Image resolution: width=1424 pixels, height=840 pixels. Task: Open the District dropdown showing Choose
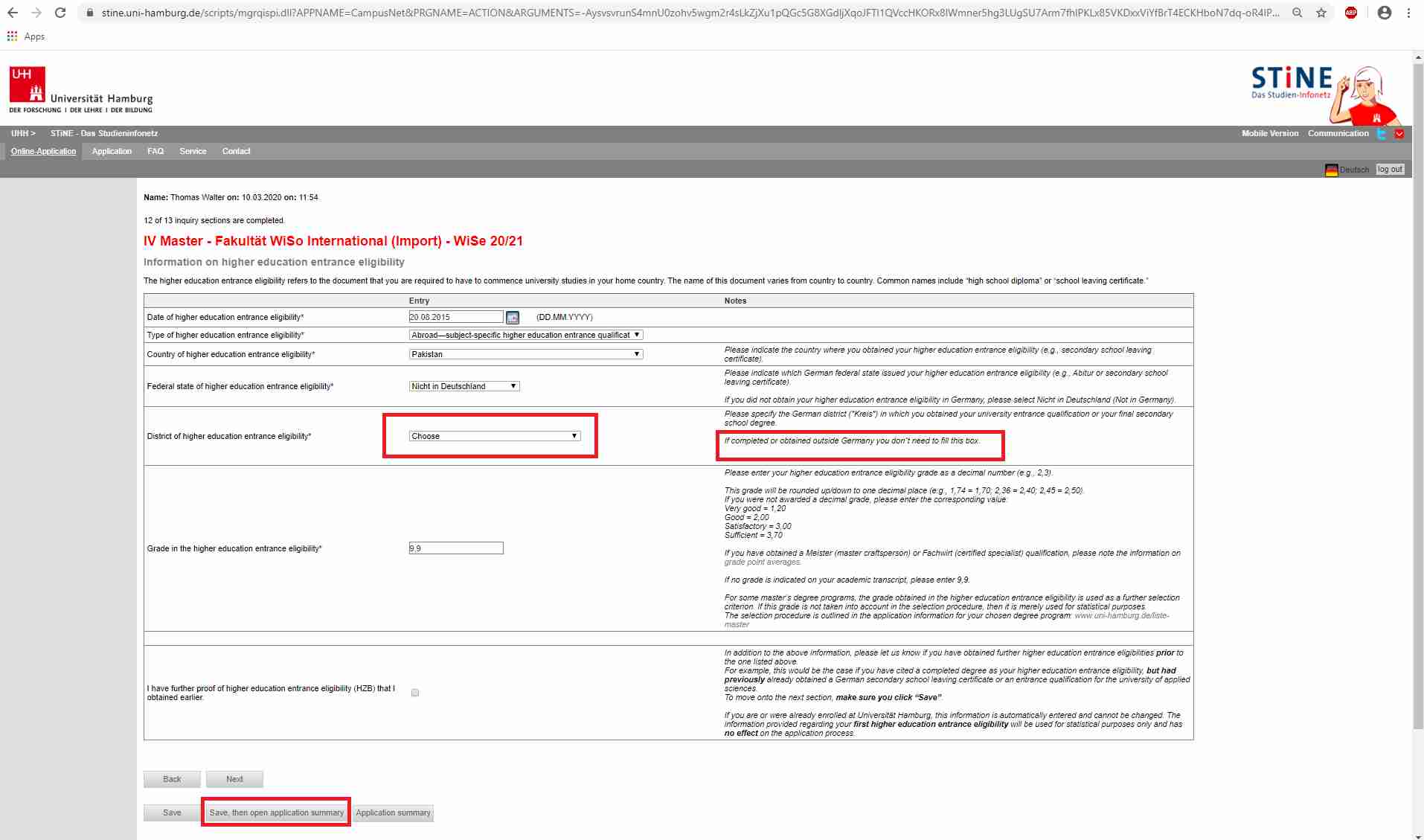click(x=494, y=436)
